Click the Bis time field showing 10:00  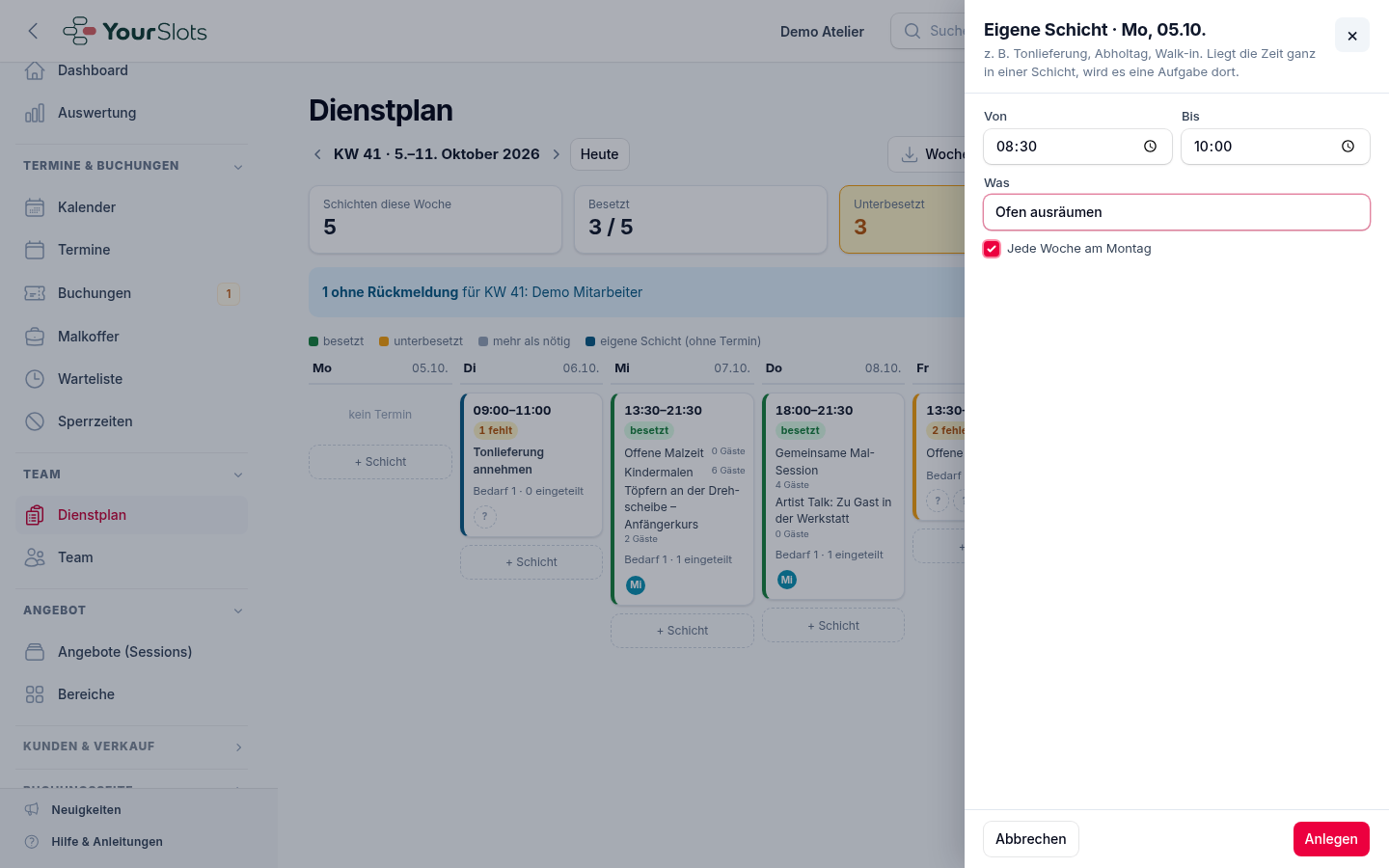point(1275,147)
